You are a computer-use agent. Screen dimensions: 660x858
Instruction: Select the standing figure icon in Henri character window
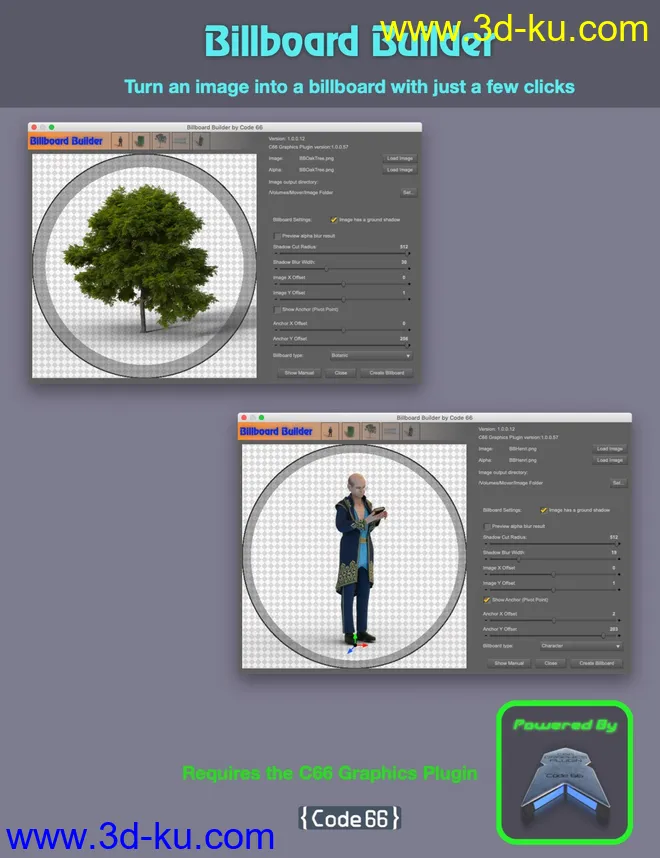(x=330, y=432)
